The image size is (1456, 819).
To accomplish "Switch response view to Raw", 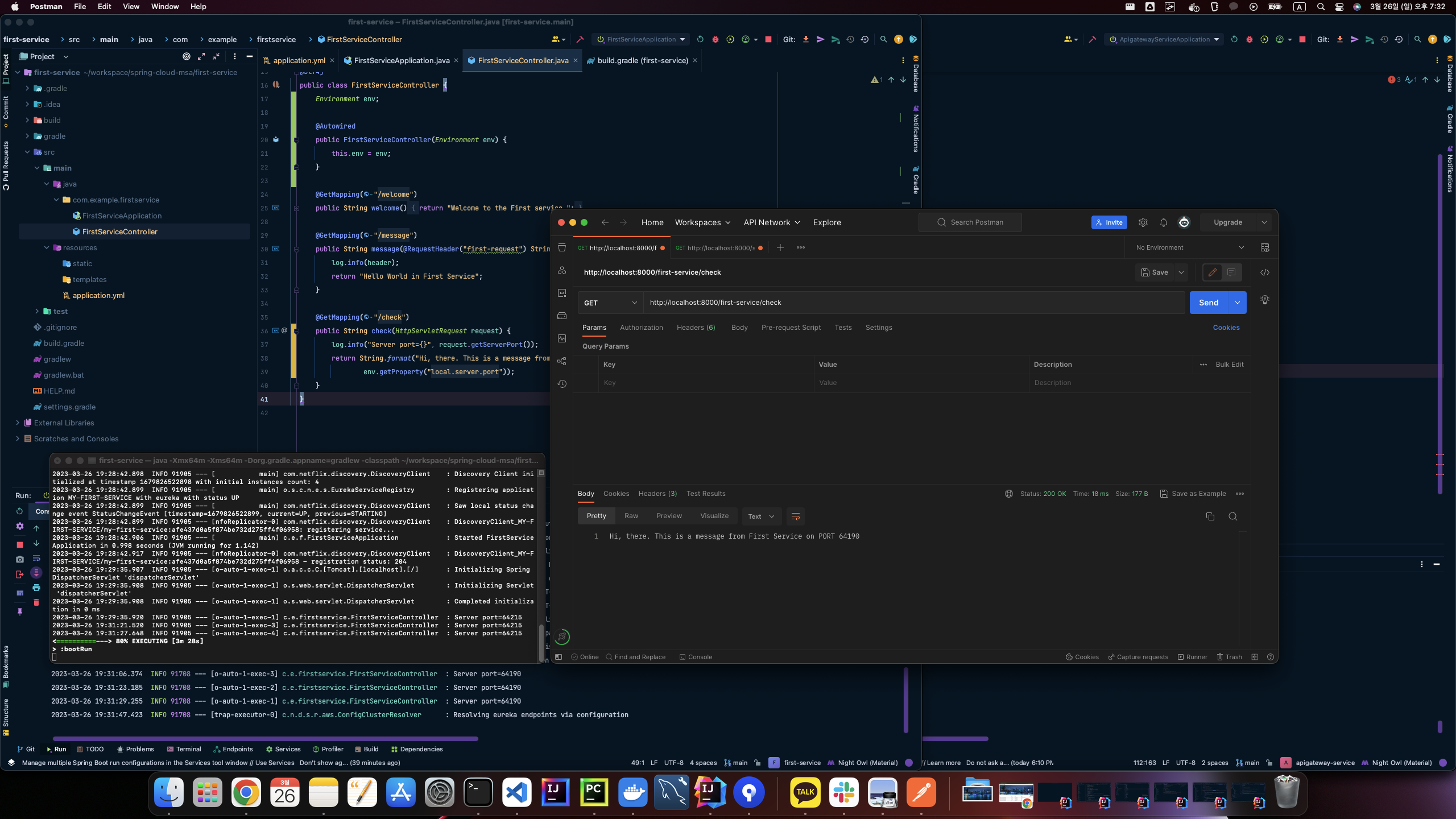I will point(631,516).
